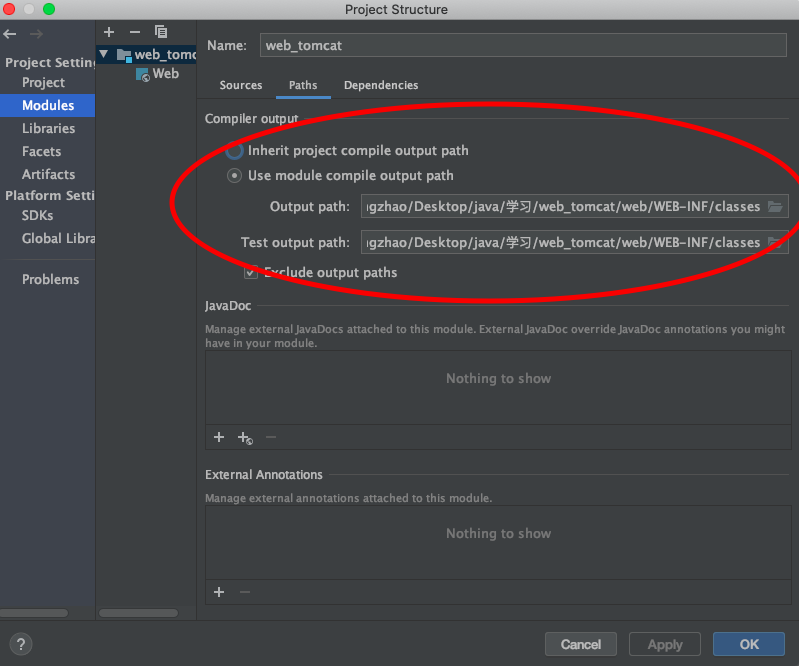Toggle Exclude output paths checkbox
This screenshot has height=666, width=799.
click(251, 273)
